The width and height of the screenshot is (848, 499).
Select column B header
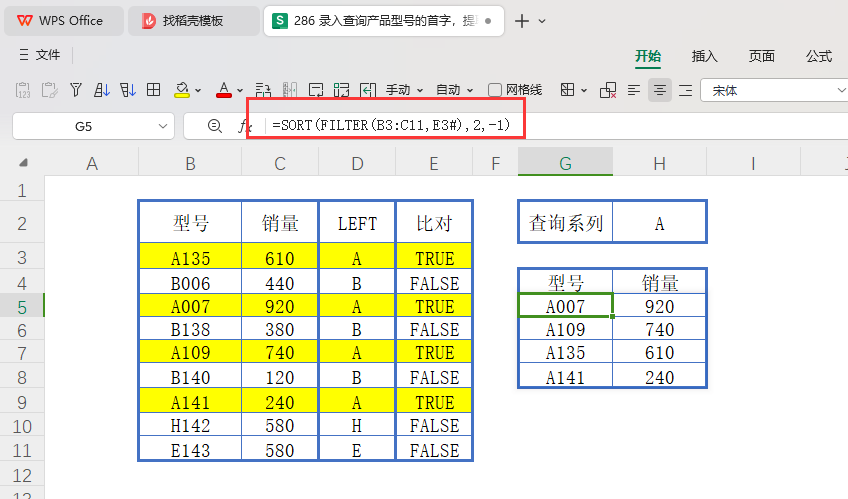[190, 163]
